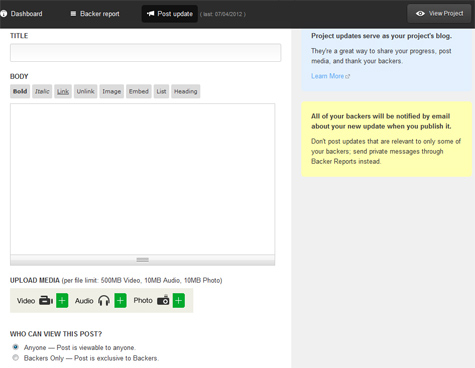
Task: Click the body editor resize handle
Action: [x=142, y=260]
